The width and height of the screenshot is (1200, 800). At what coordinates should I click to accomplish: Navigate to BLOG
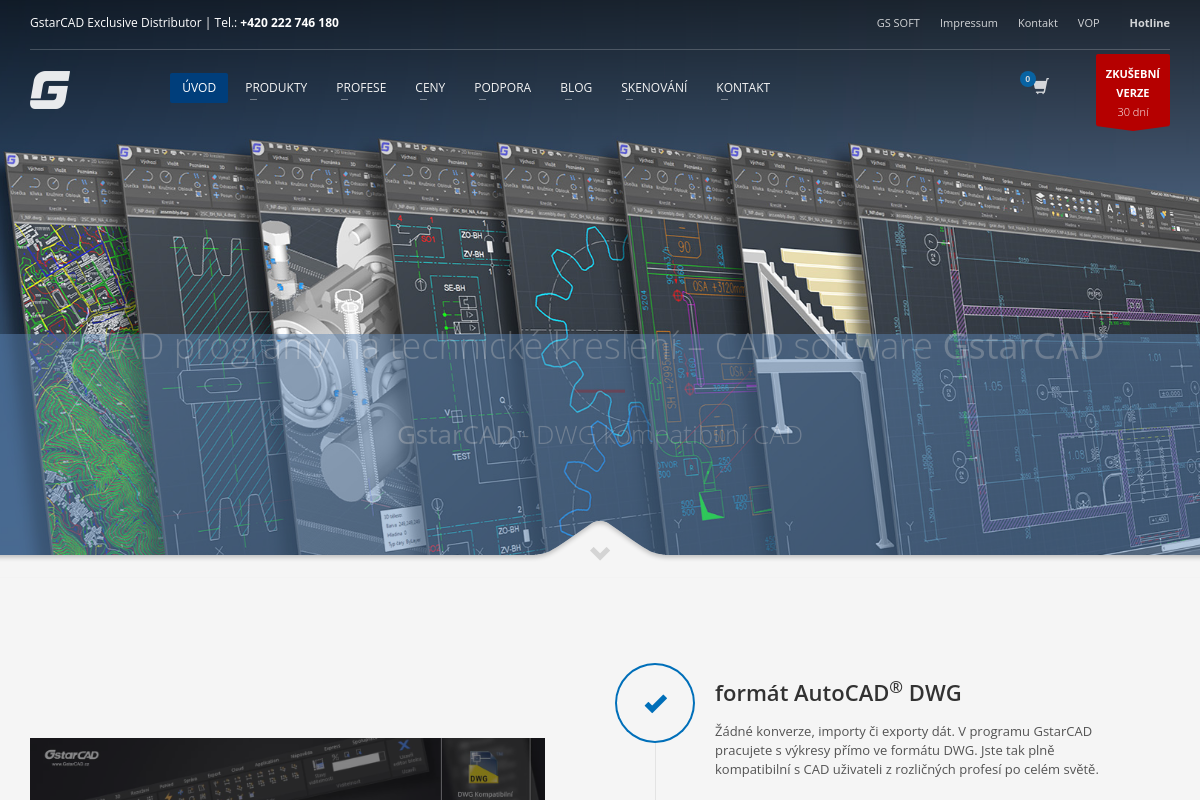(x=576, y=88)
